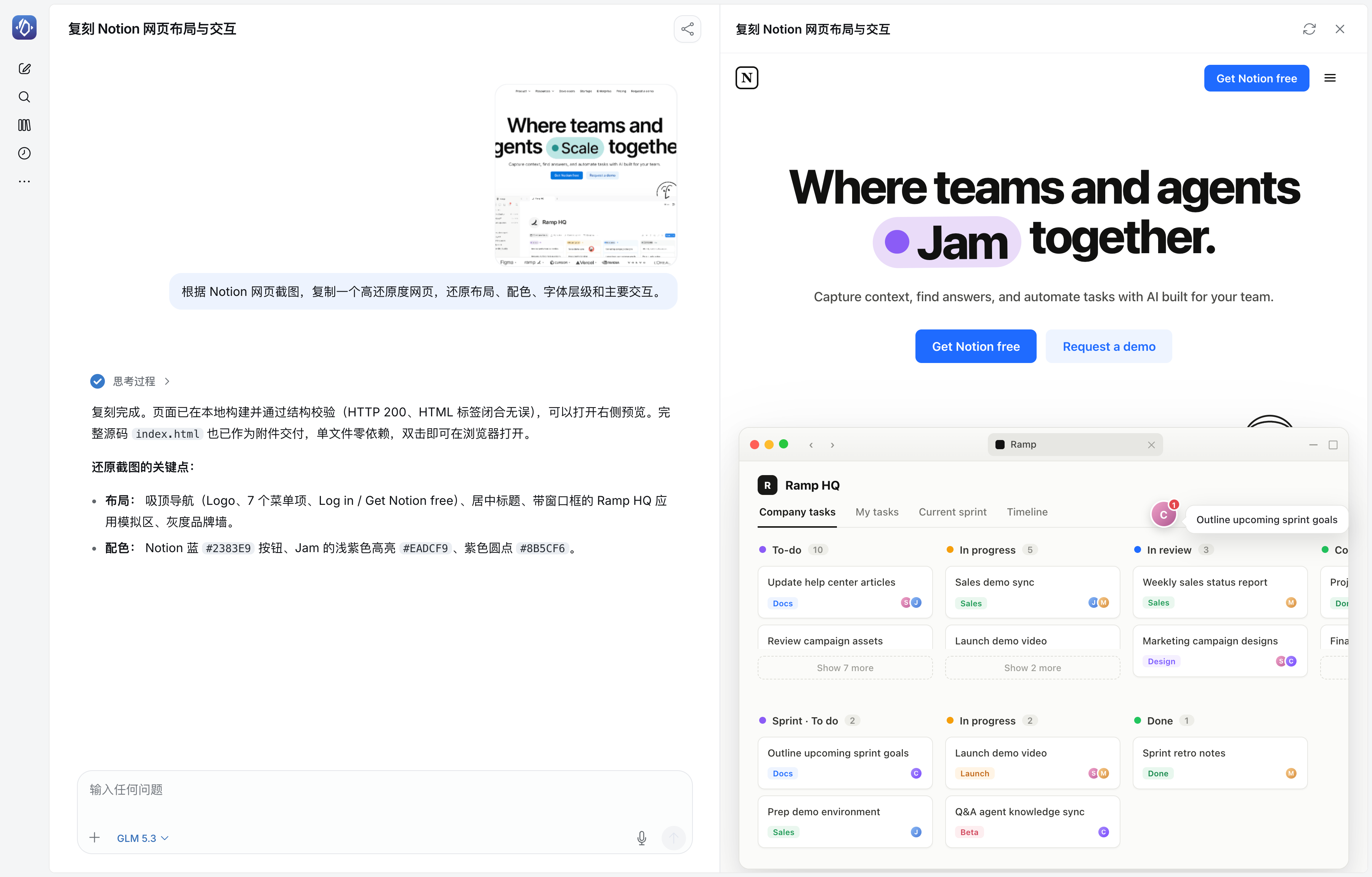
Task: Click the Ramp HQ workspace R icon
Action: click(768, 485)
